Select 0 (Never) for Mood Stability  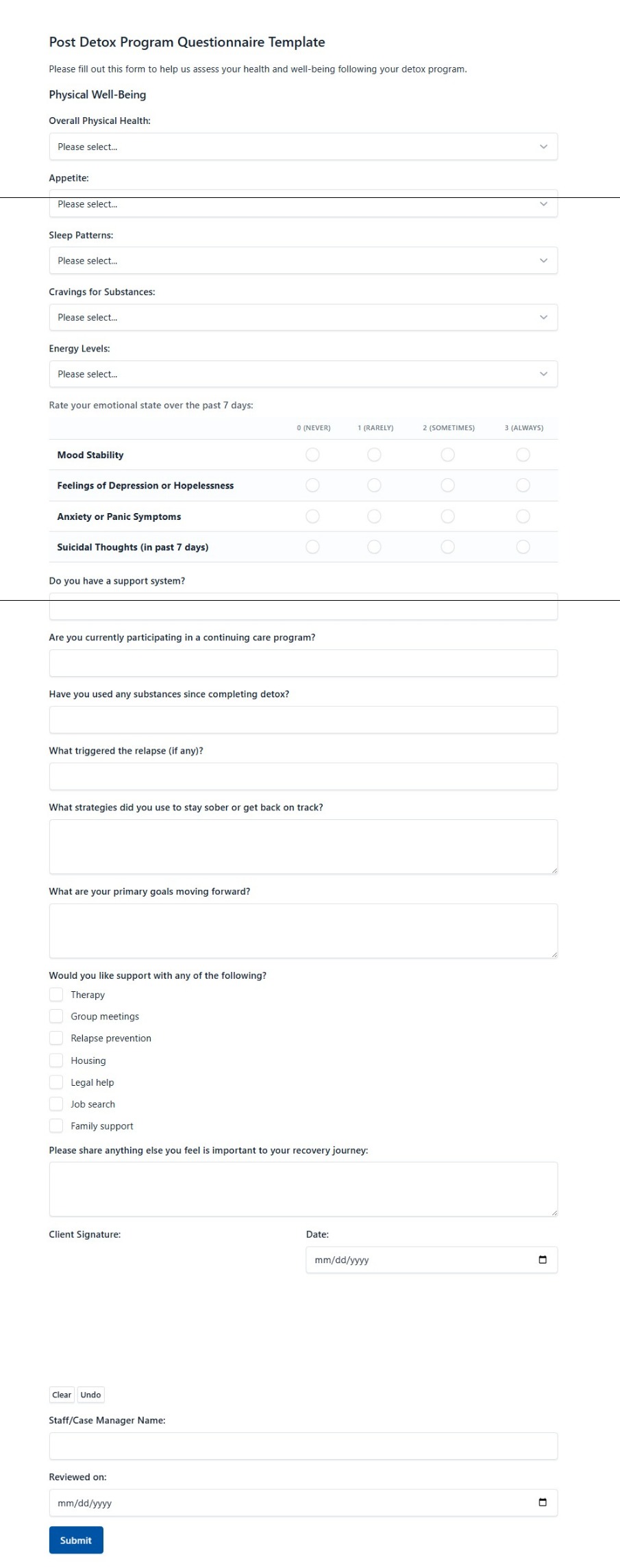(312, 454)
